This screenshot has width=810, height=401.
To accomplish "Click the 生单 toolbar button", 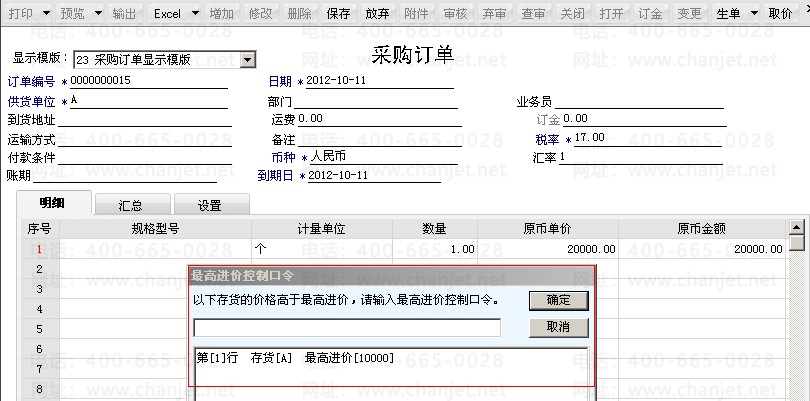I will coord(728,13).
